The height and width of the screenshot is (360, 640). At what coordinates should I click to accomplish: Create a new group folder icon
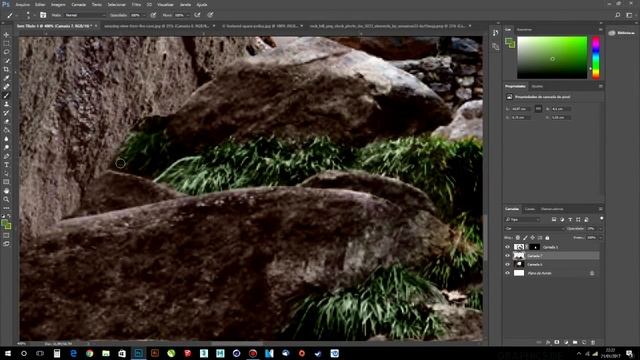[575, 342]
